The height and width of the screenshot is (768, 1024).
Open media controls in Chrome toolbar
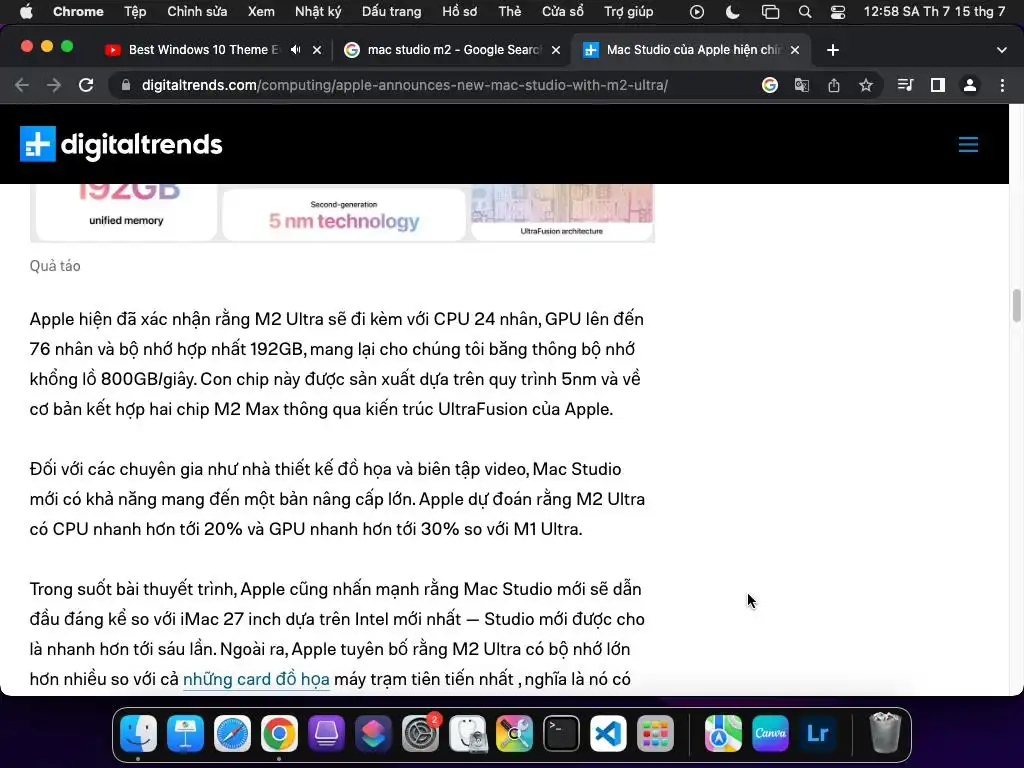[x=905, y=85]
